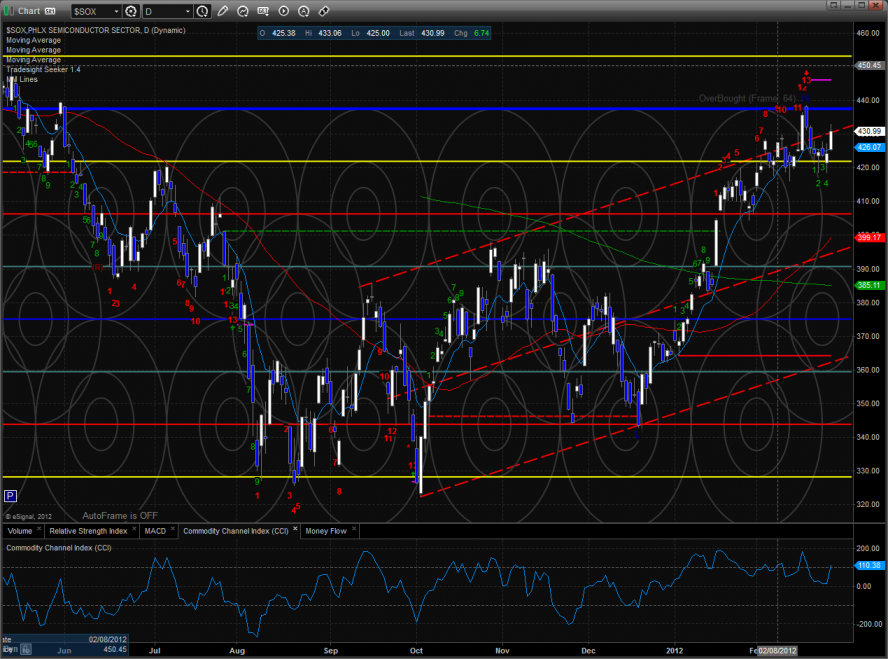
Task: Click the link chain icon in toolbar
Action: click(x=325, y=11)
